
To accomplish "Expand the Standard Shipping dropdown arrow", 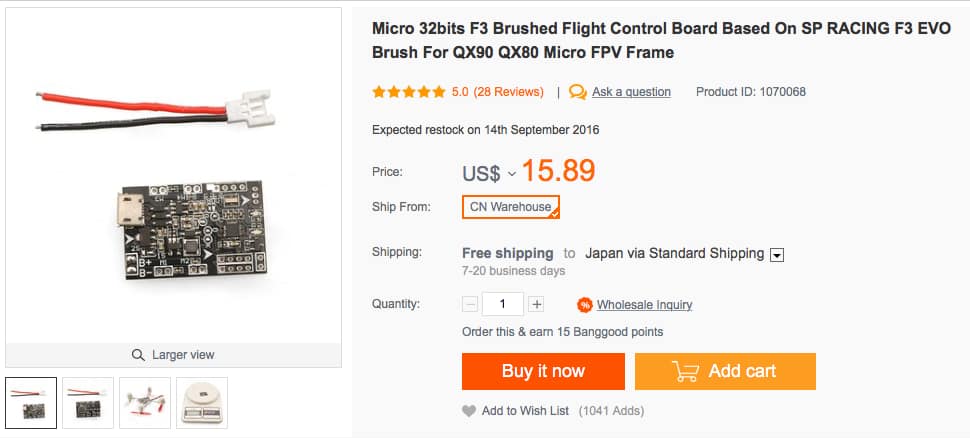I will [x=777, y=255].
